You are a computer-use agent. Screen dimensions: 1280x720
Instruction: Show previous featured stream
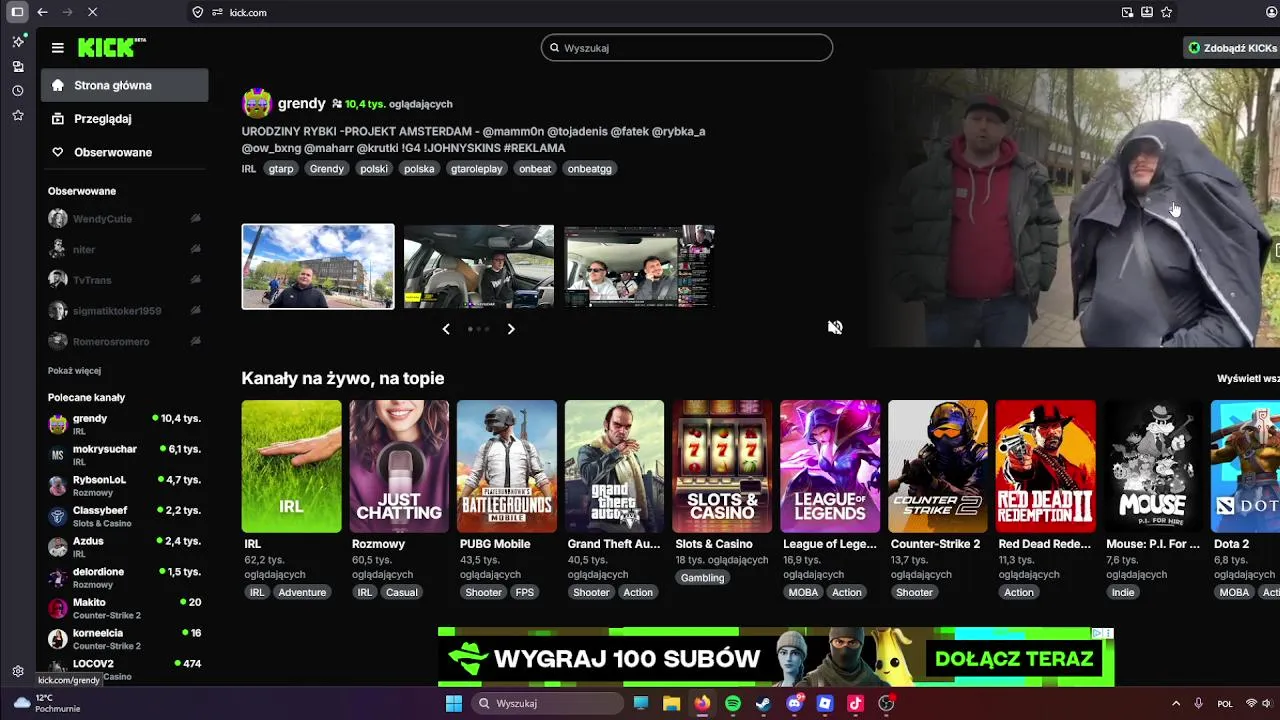tap(446, 329)
